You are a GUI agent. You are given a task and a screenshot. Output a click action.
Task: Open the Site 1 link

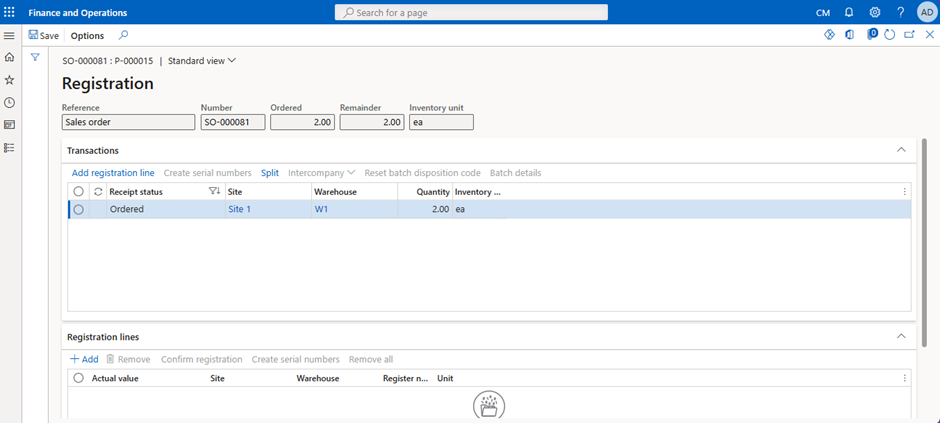[x=240, y=210]
